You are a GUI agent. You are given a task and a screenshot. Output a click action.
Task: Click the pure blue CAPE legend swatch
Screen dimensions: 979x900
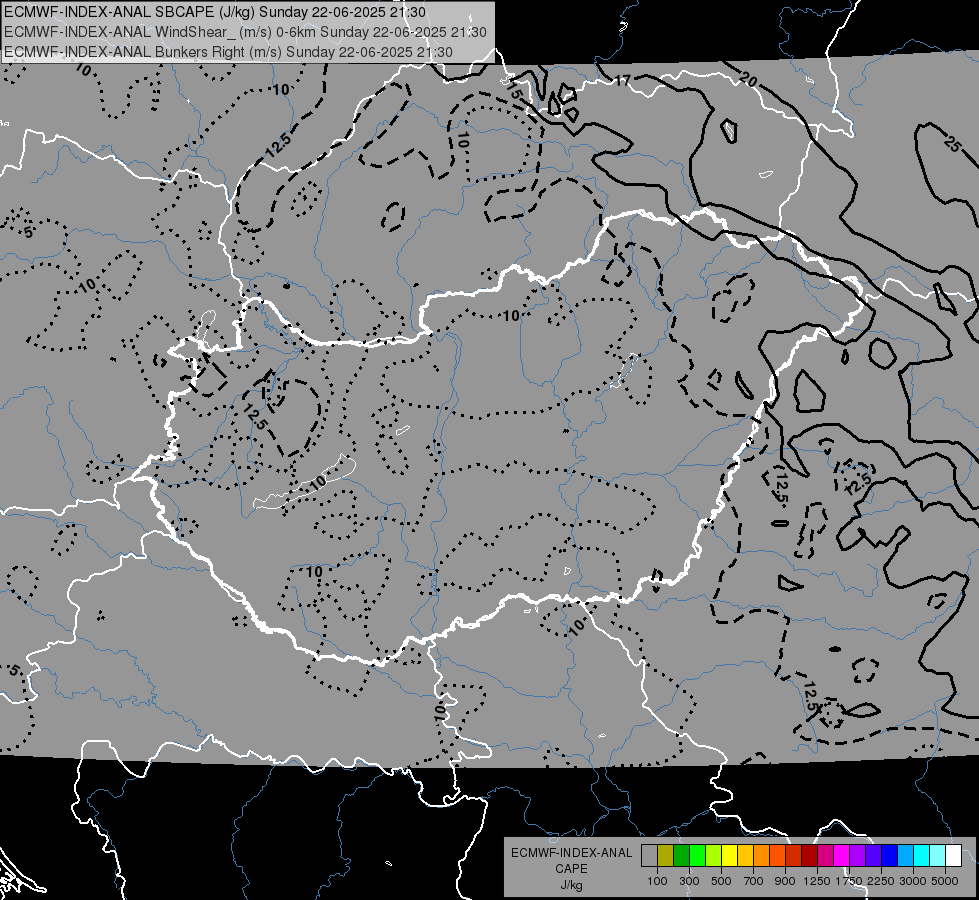(890, 855)
